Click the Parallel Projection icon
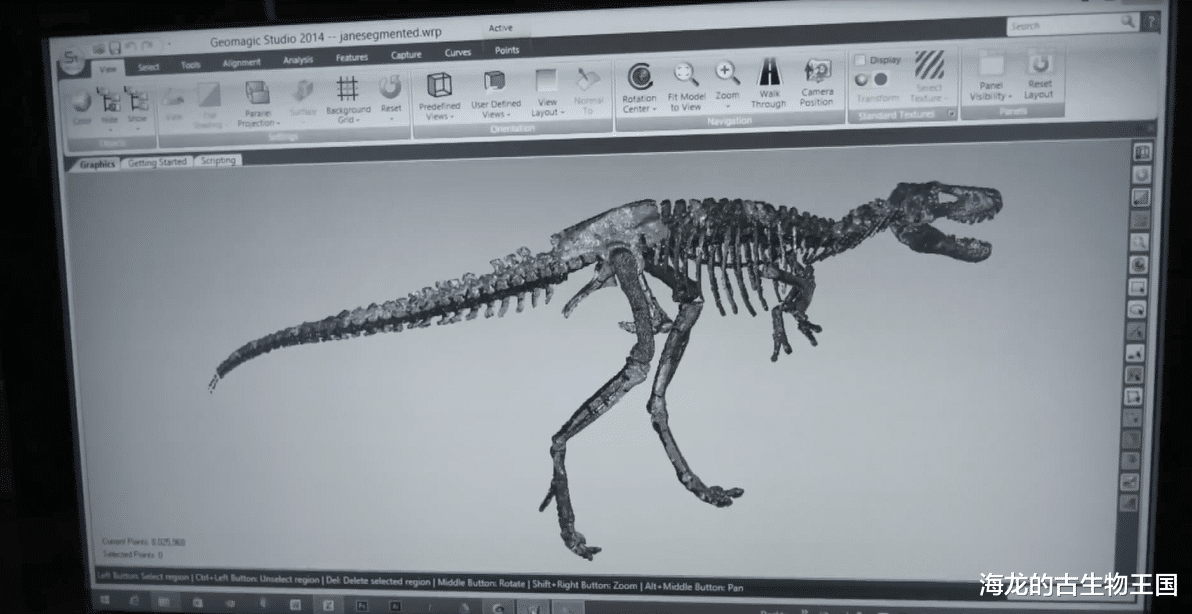 (x=257, y=93)
